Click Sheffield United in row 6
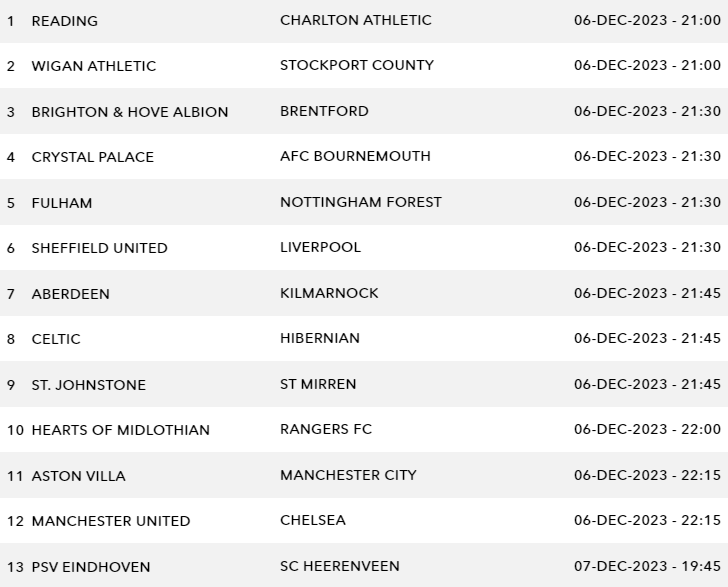This screenshot has height=587, width=728. coord(99,248)
